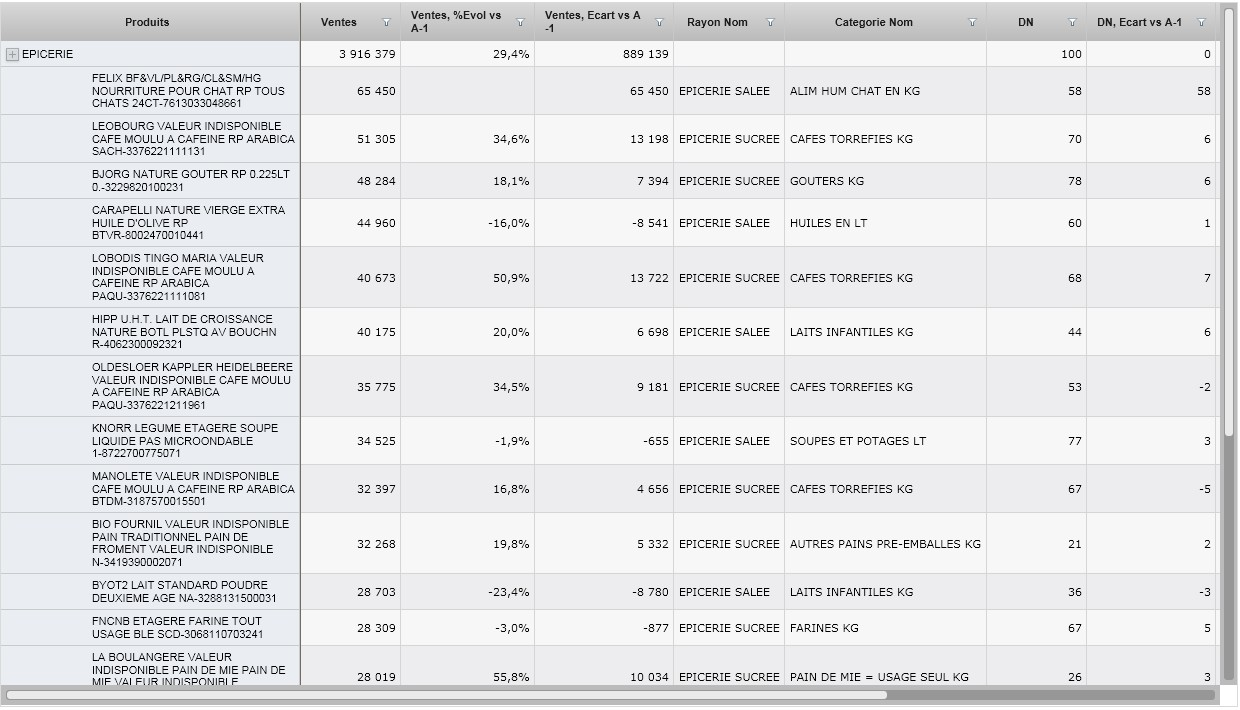This screenshot has height=710, width=1240.
Task: Click EPICERIE SALEE in the FELIX row
Action: click(724, 91)
